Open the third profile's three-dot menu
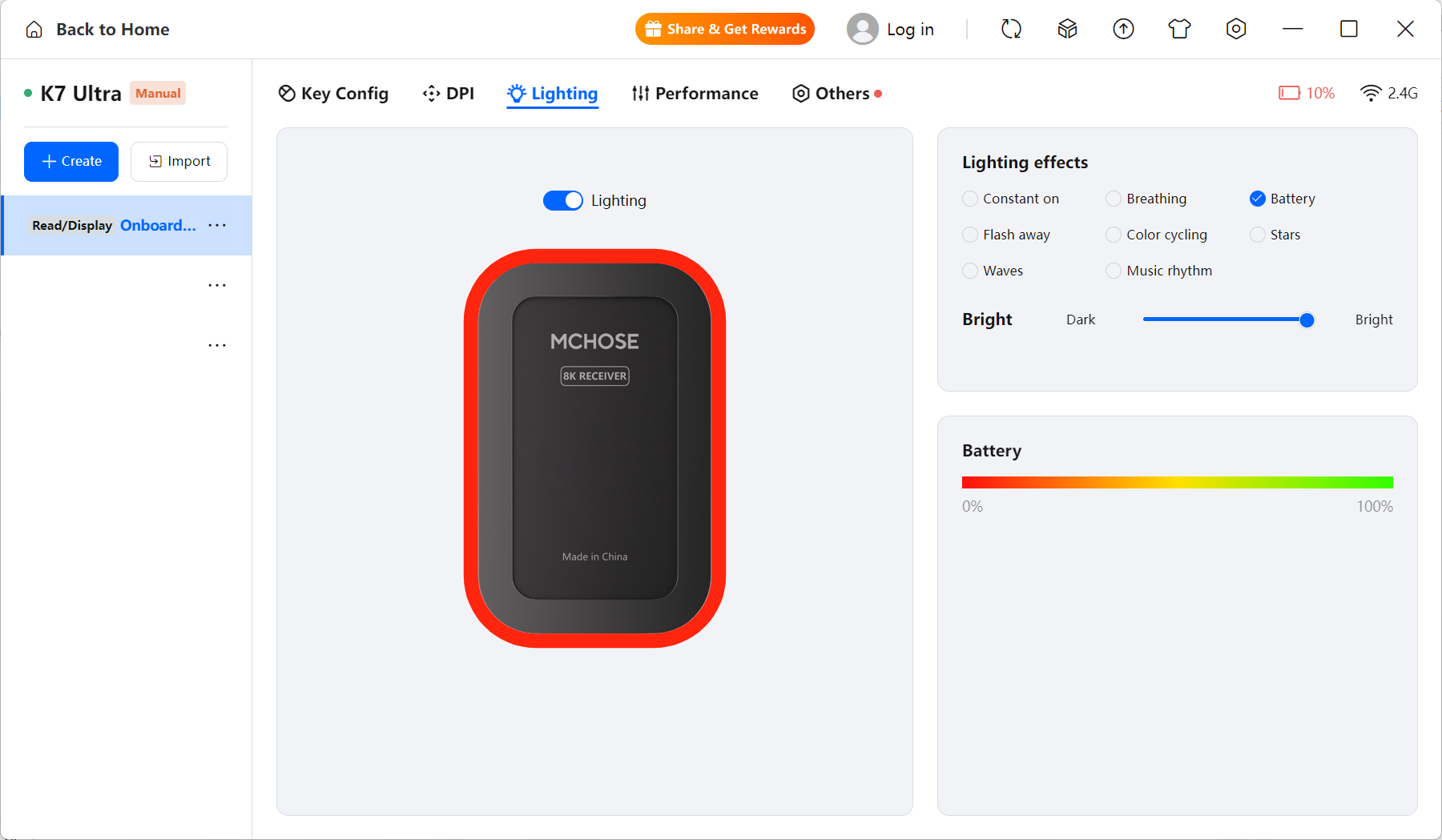Screen dimensions: 1442x840 [x=217, y=346]
